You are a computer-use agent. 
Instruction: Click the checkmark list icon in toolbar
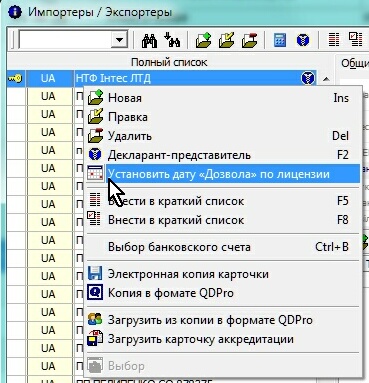[355, 40]
